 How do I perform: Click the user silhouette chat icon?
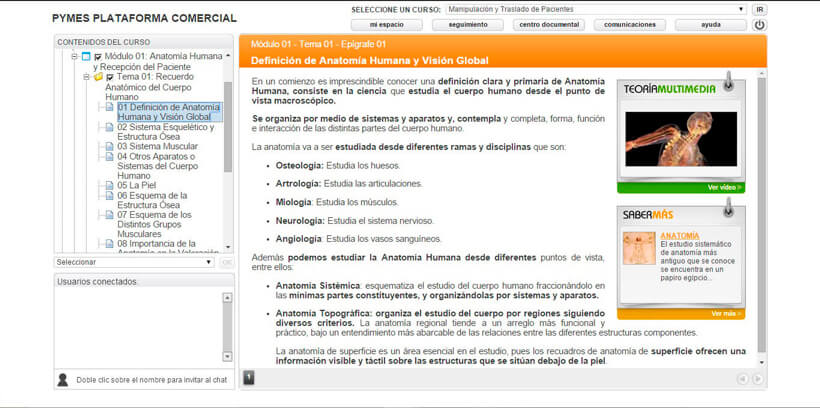click(63, 380)
